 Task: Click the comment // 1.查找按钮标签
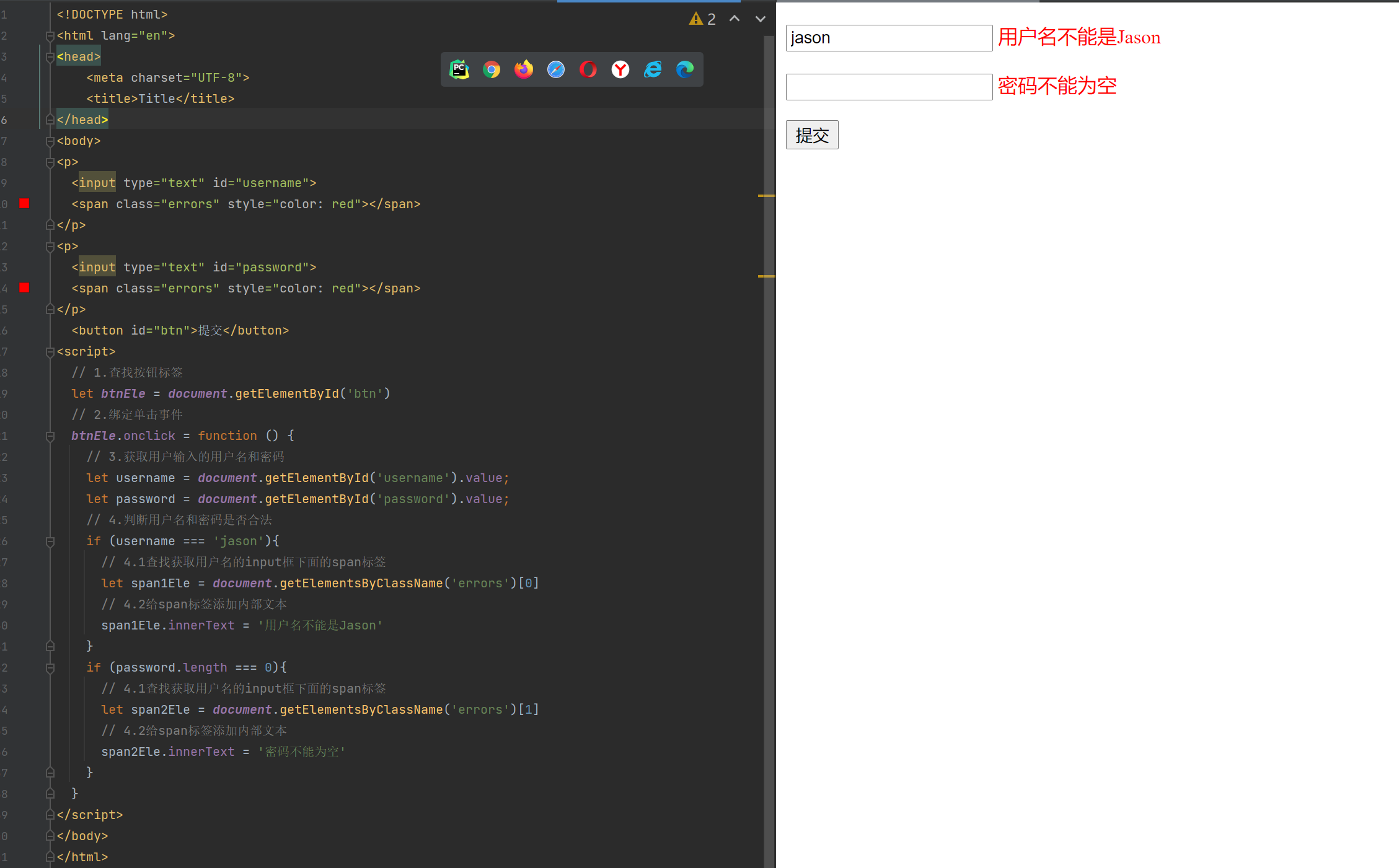coord(127,372)
